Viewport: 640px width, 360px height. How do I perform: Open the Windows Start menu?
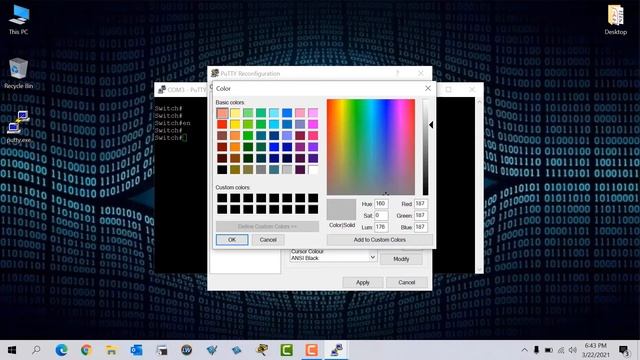coord(12,350)
